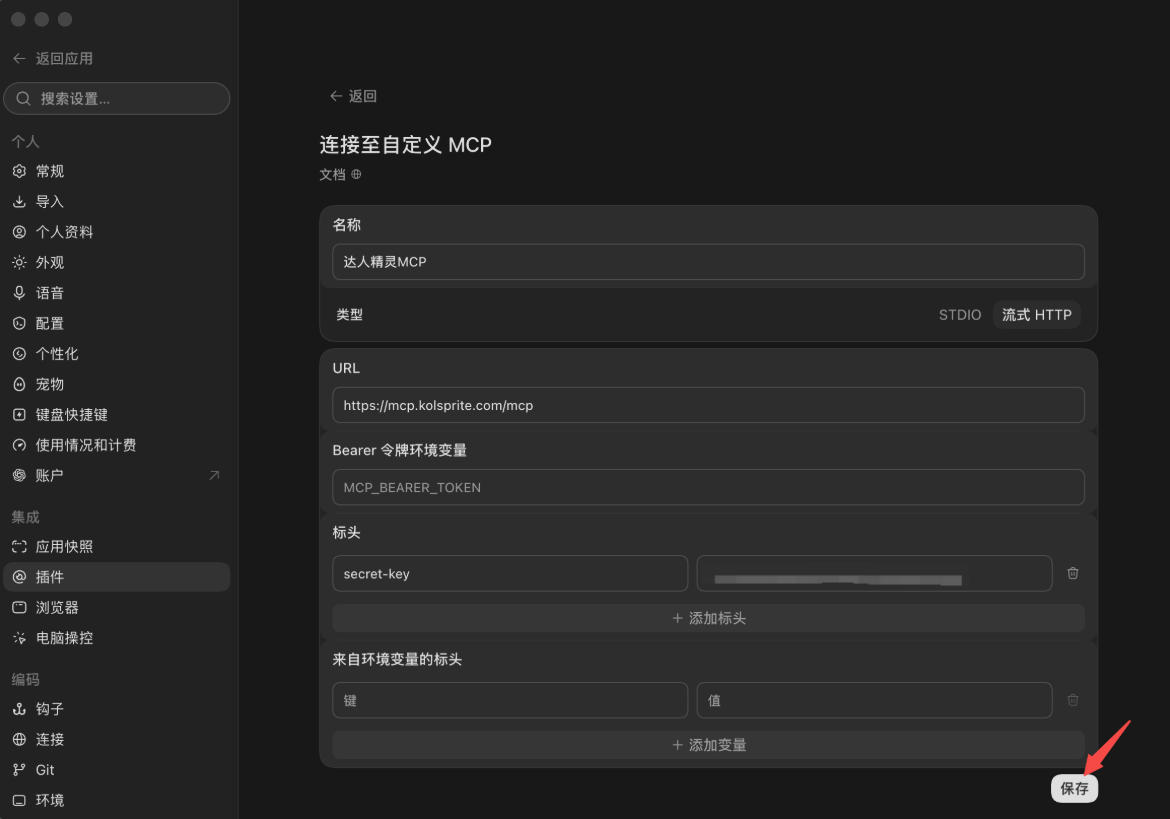The width and height of the screenshot is (1170, 819).
Task: Go to 外观 appearance settings
Action: [116, 263]
